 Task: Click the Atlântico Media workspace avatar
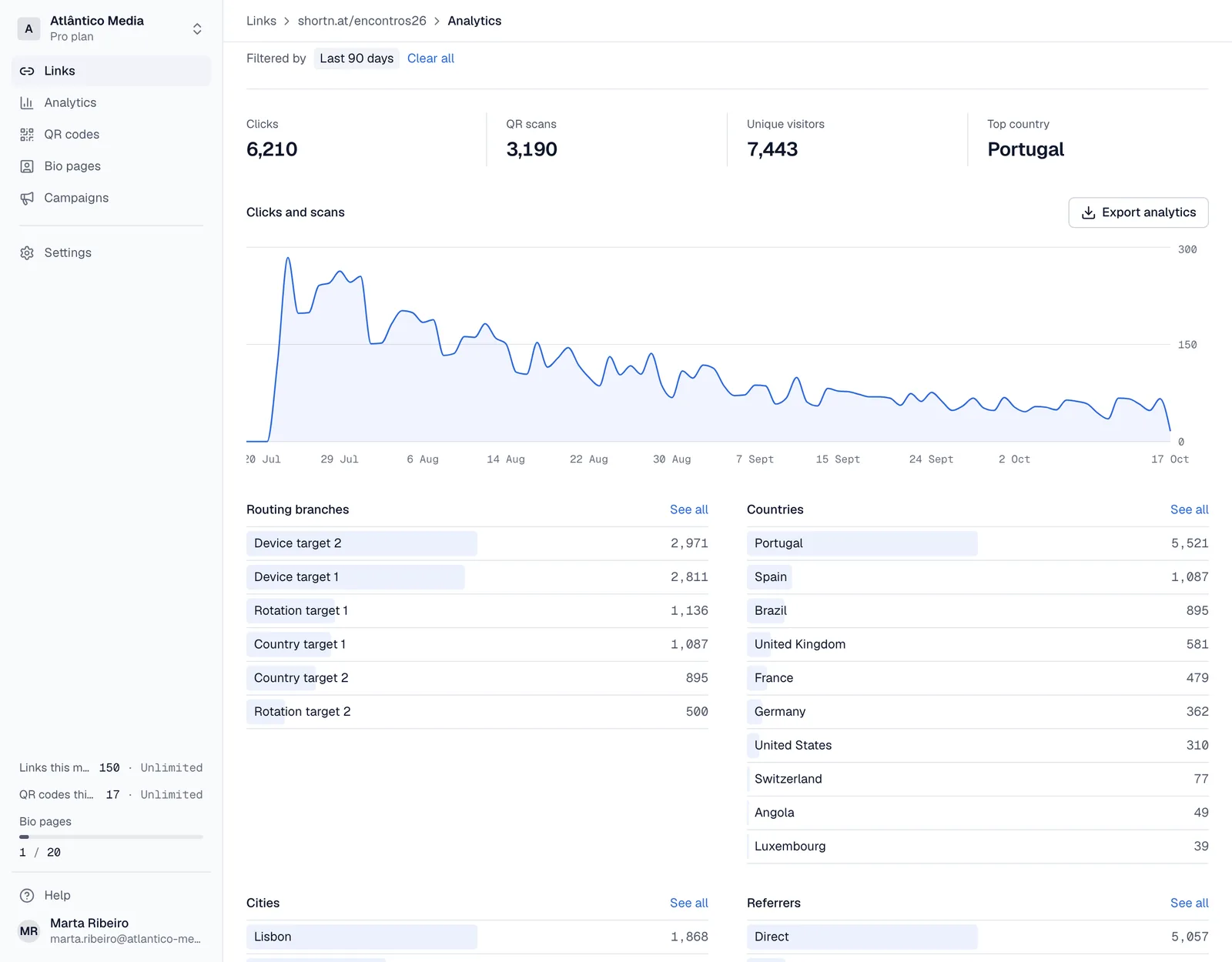(x=28, y=28)
